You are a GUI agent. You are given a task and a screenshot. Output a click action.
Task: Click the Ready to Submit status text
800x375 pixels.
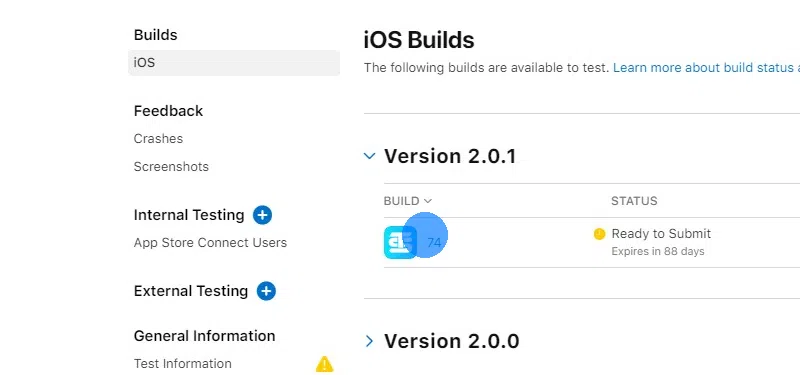pyautogui.click(x=661, y=234)
